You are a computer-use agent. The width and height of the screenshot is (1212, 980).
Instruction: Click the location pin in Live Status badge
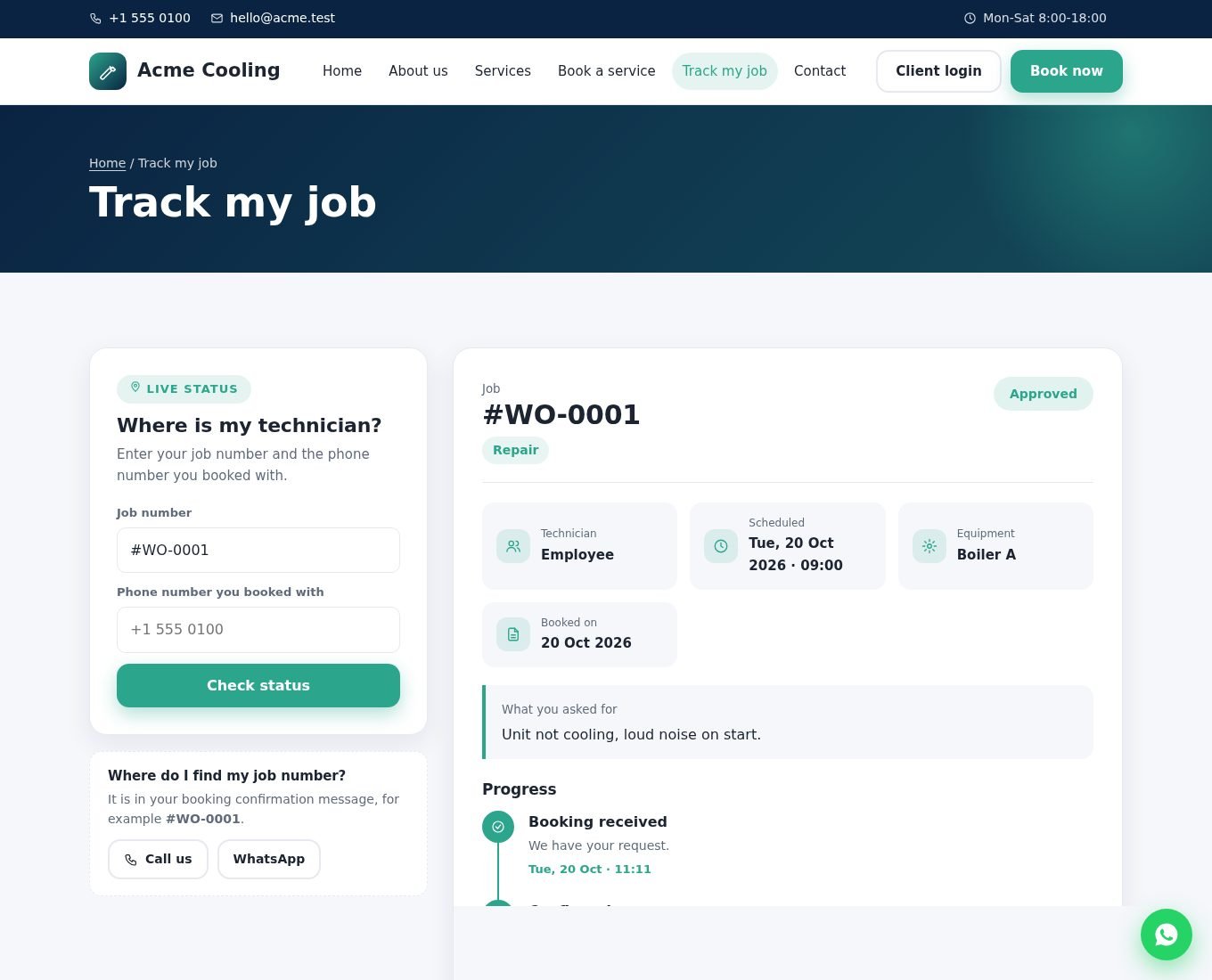pos(135,388)
